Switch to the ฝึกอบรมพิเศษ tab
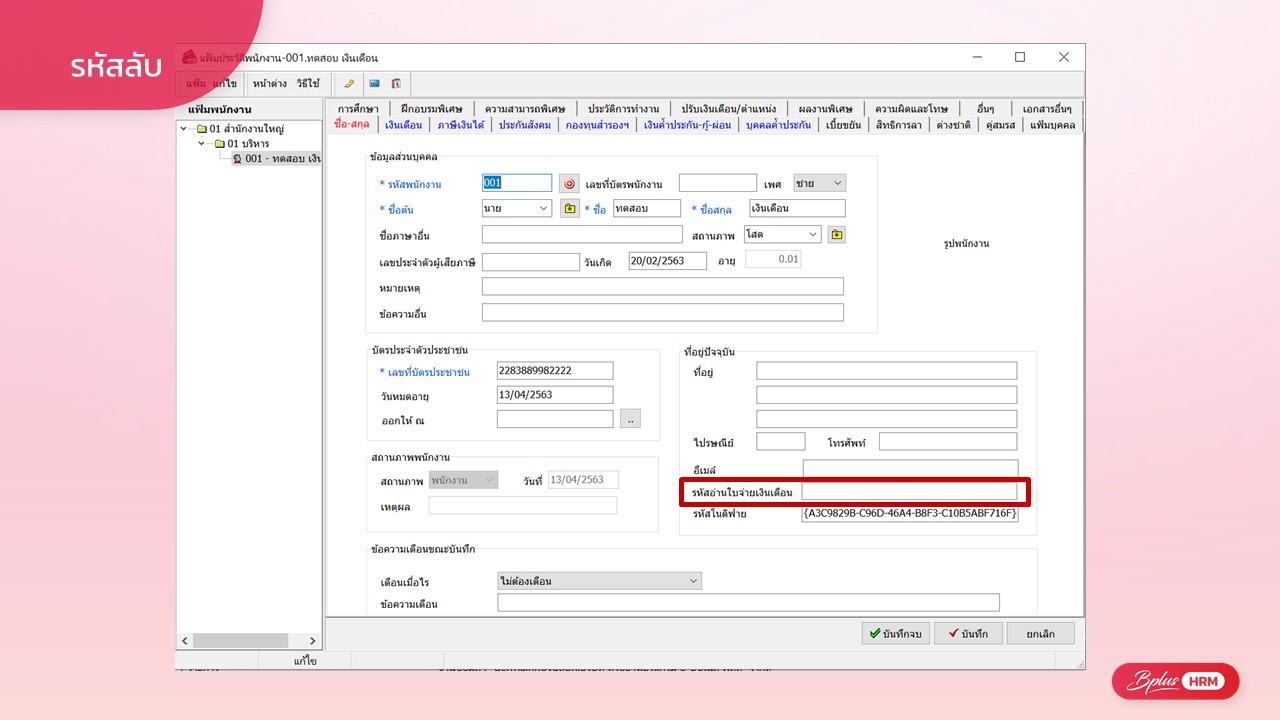 coord(431,108)
